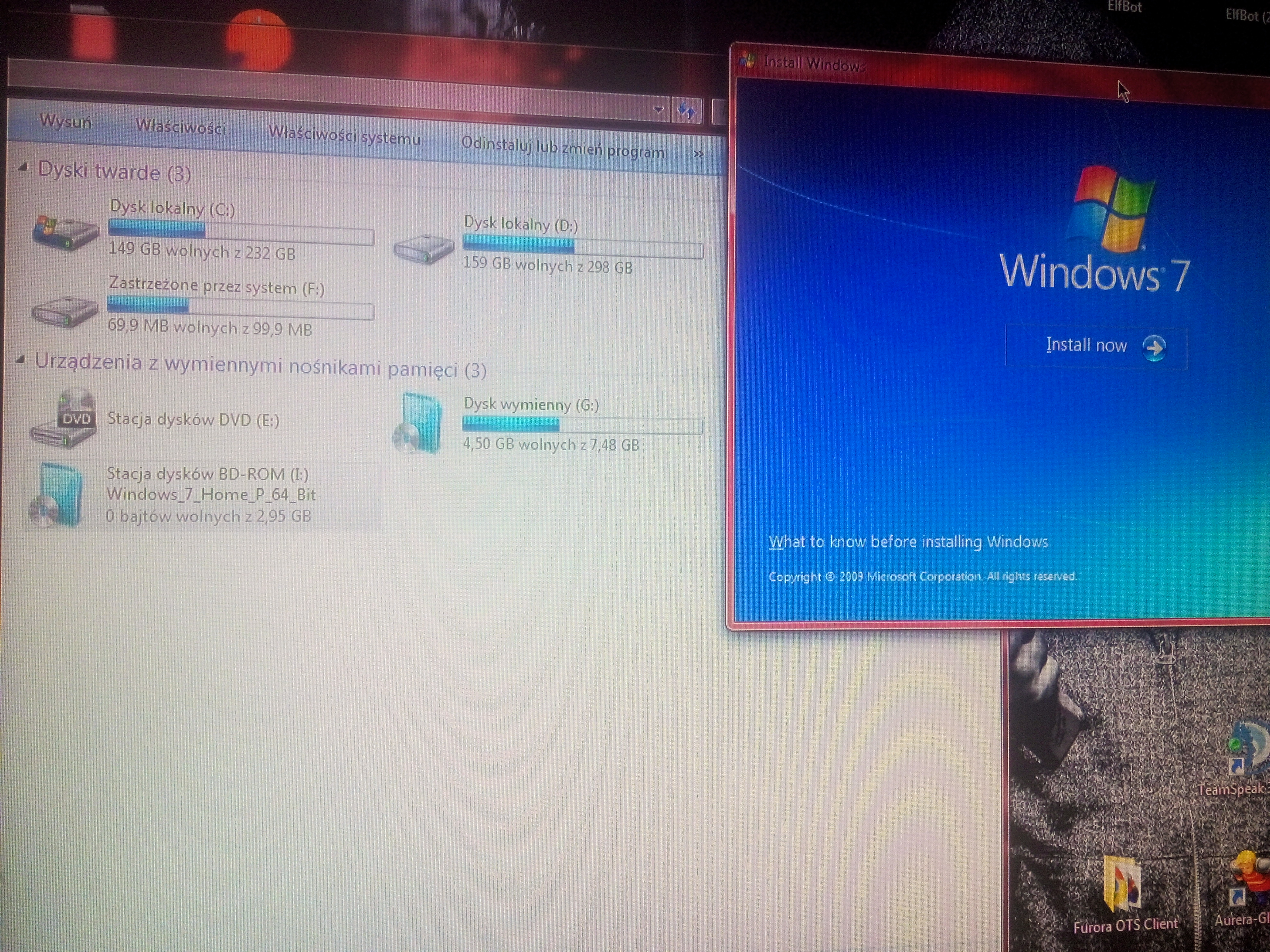
Task: Click the Dysk wymienny (G:) label
Action: (x=531, y=404)
